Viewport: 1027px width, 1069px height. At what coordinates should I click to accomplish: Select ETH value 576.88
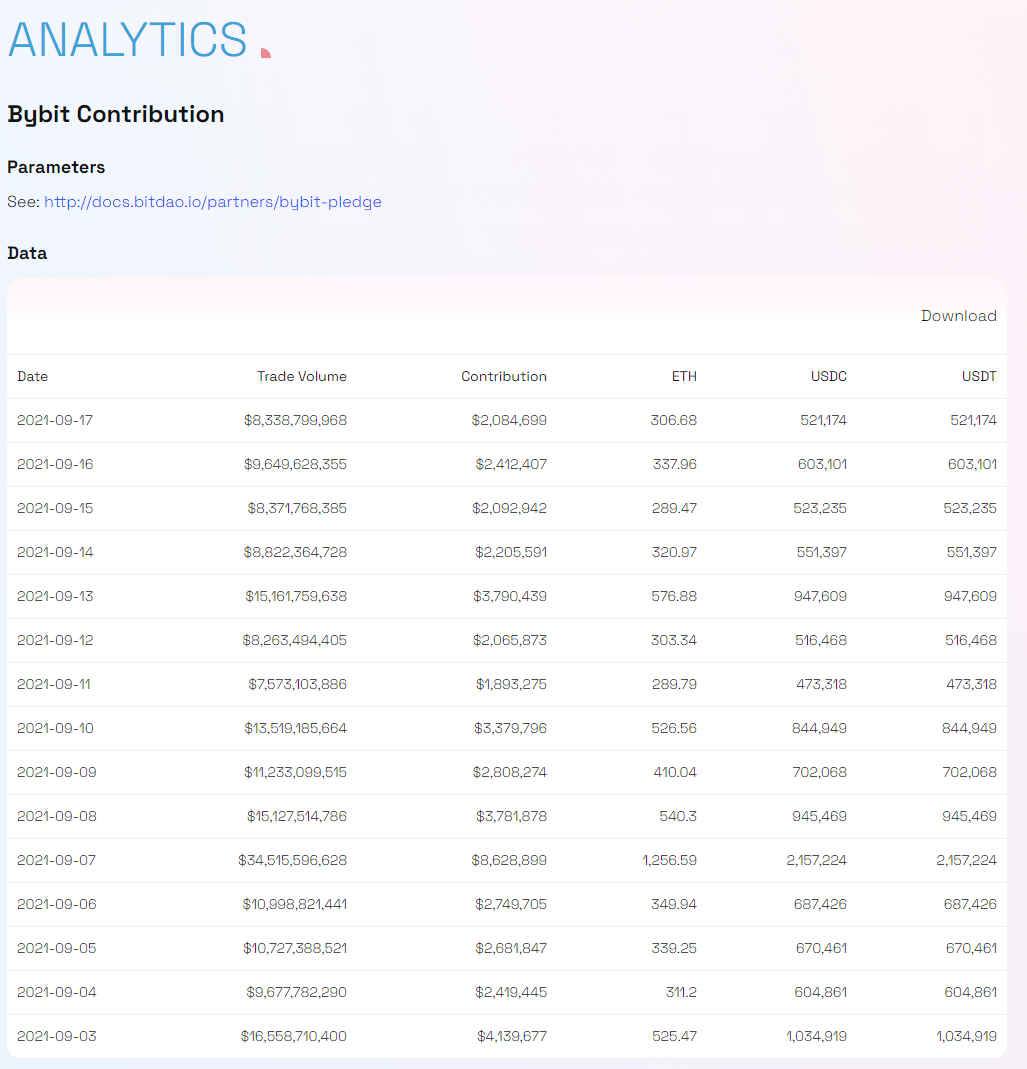pyautogui.click(x=674, y=596)
